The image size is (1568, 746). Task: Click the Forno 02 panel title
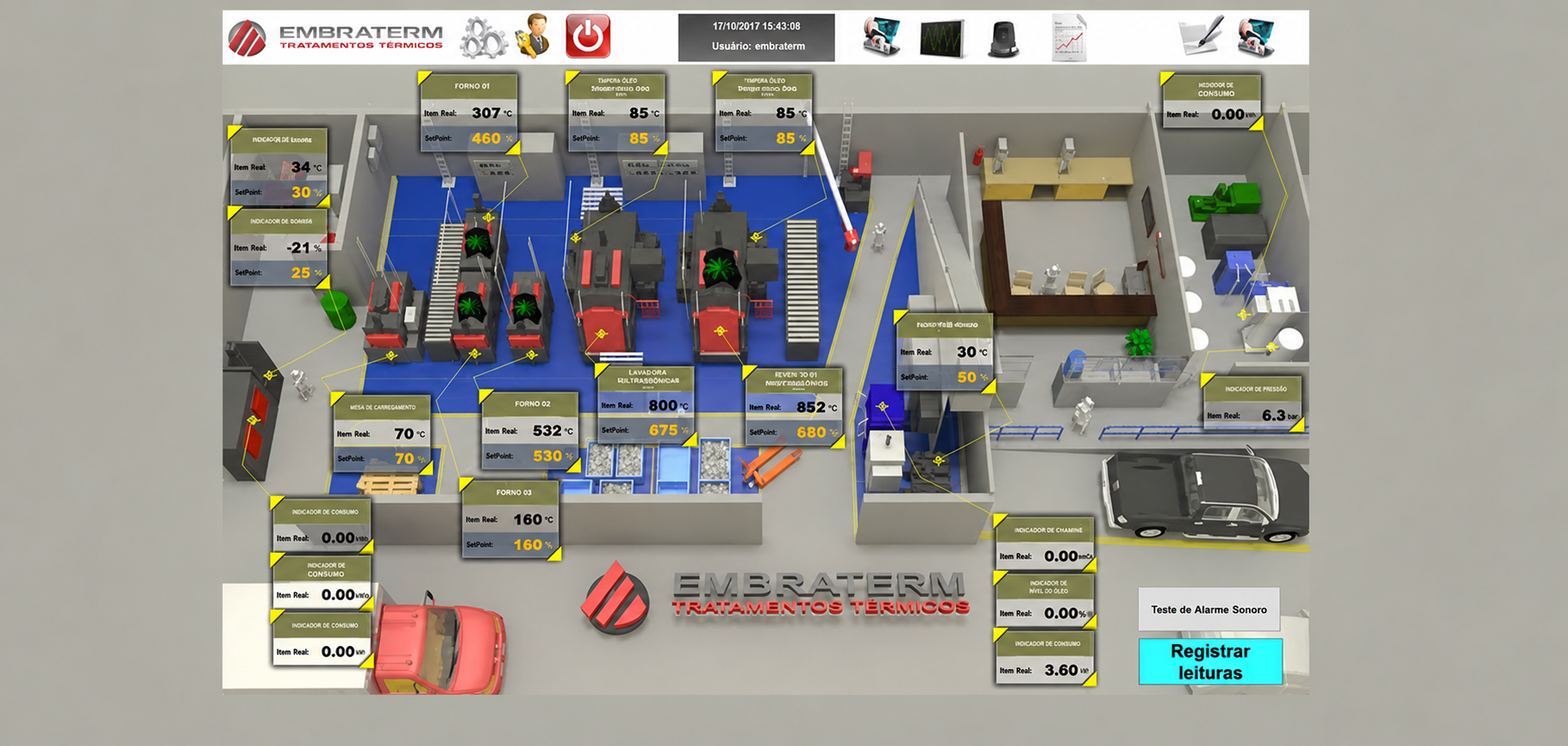point(533,404)
